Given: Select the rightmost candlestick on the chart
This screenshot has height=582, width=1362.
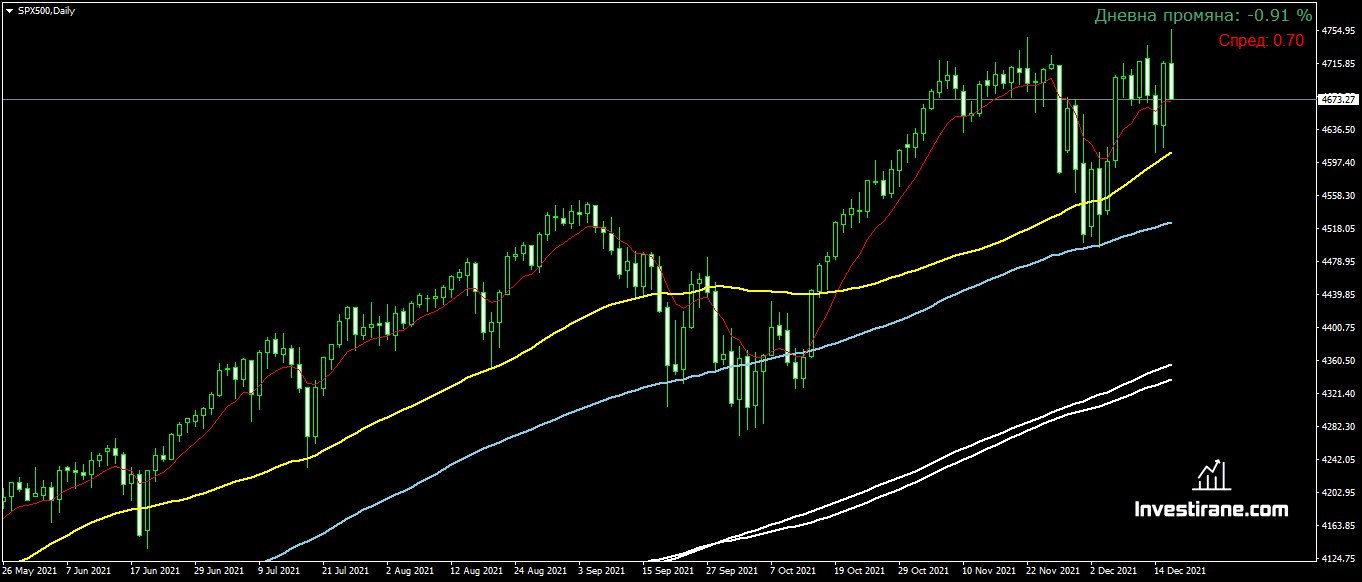Looking at the screenshot, I should tap(1171, 80).
